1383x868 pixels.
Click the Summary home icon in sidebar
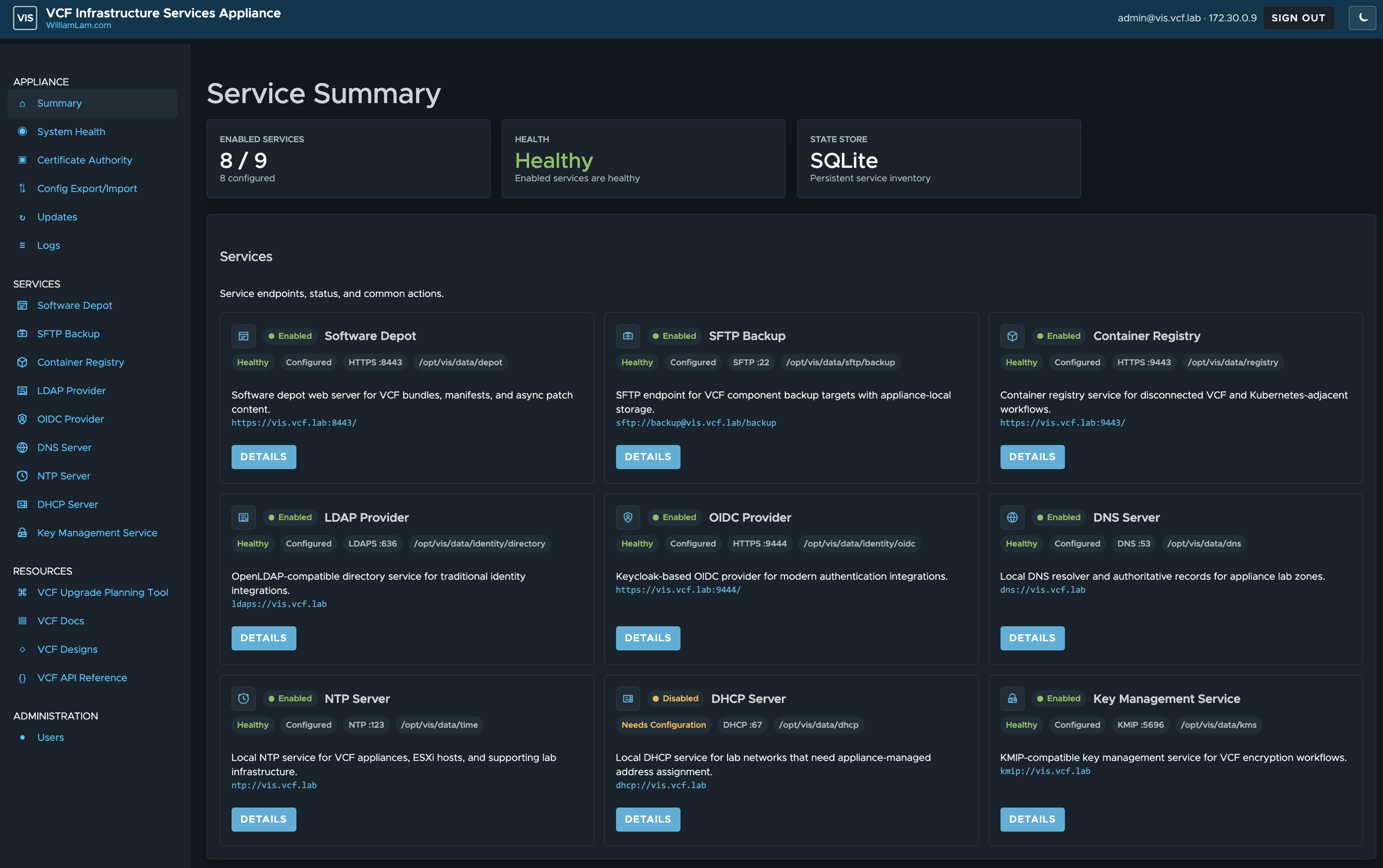point(22,103)
